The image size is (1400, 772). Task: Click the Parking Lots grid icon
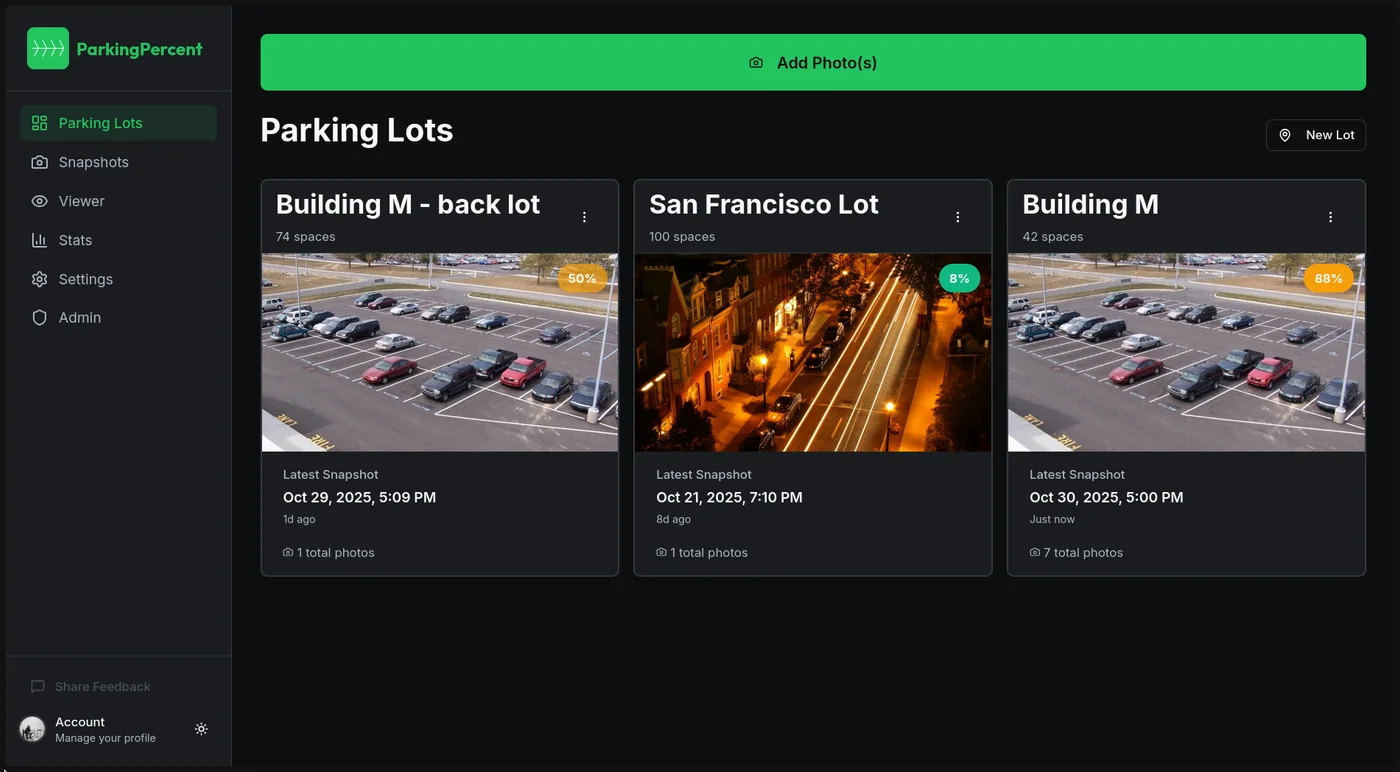point(40,123)
